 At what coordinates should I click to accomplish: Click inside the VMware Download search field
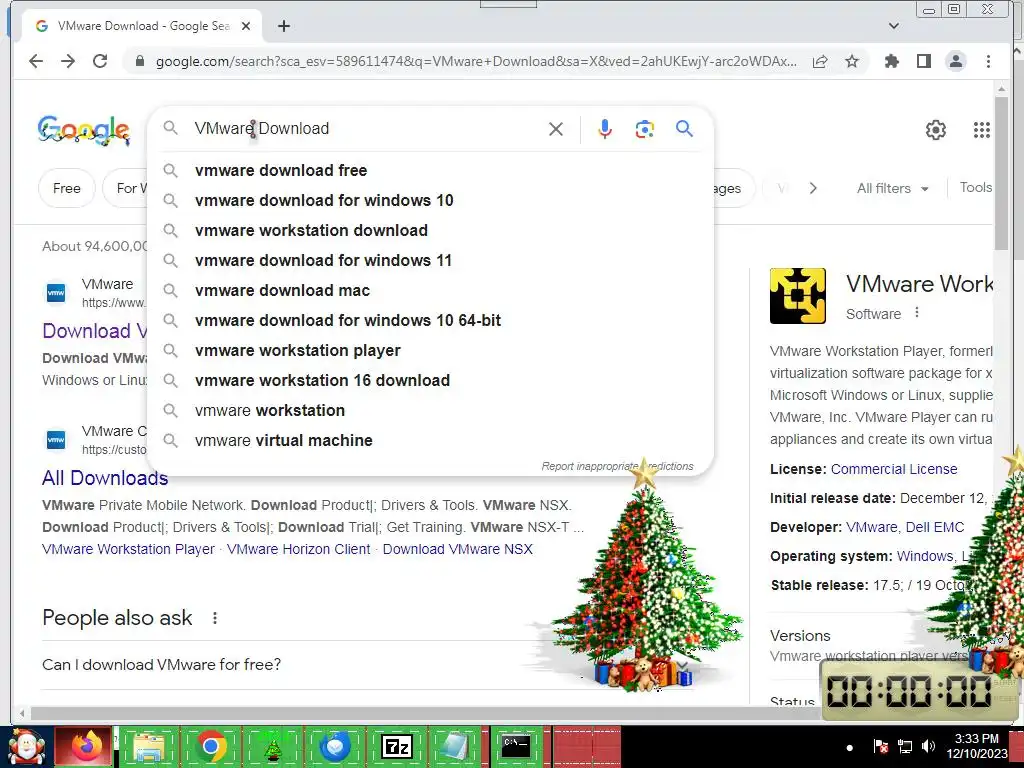coord(366,129)
